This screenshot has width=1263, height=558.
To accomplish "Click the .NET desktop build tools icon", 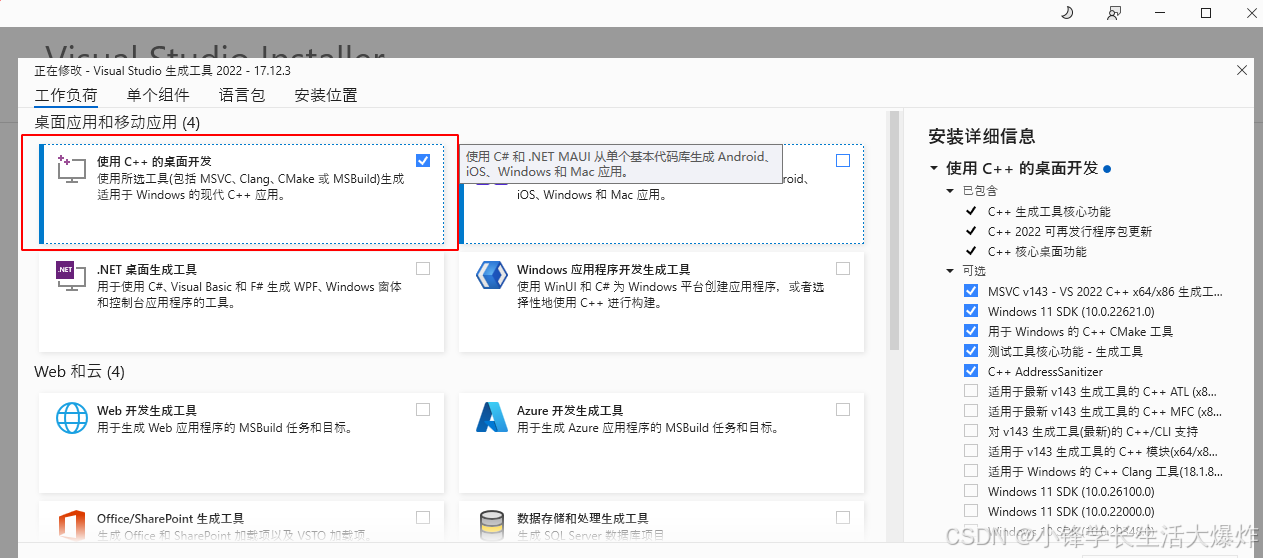I will click(71, 276).
